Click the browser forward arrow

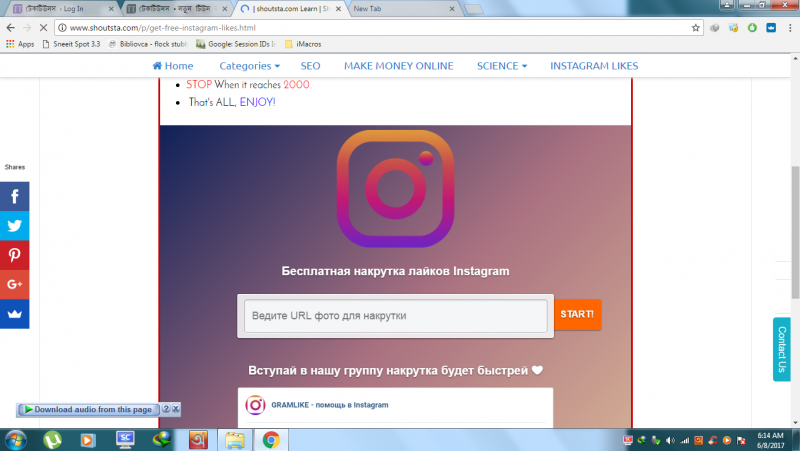pos(27,28)
